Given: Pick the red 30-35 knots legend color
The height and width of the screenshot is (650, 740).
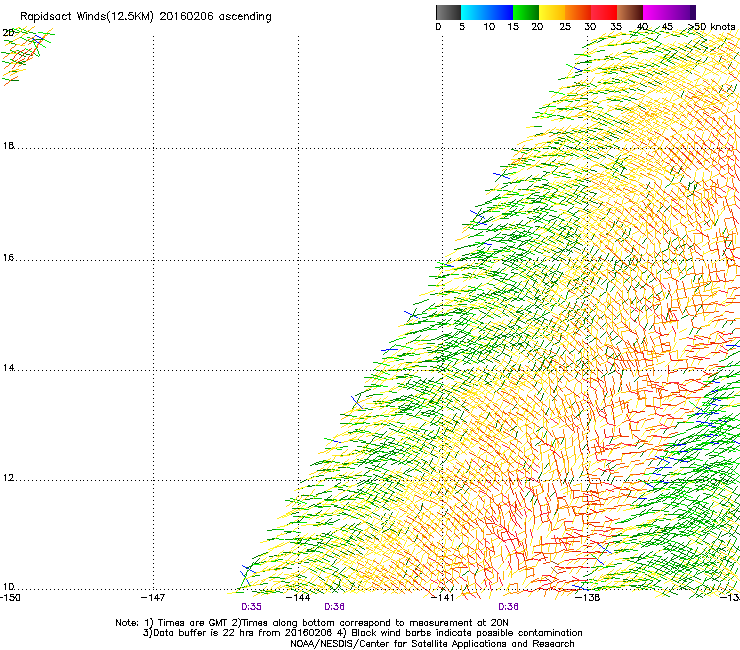Looking at the screenshot, I should point(604,12).
